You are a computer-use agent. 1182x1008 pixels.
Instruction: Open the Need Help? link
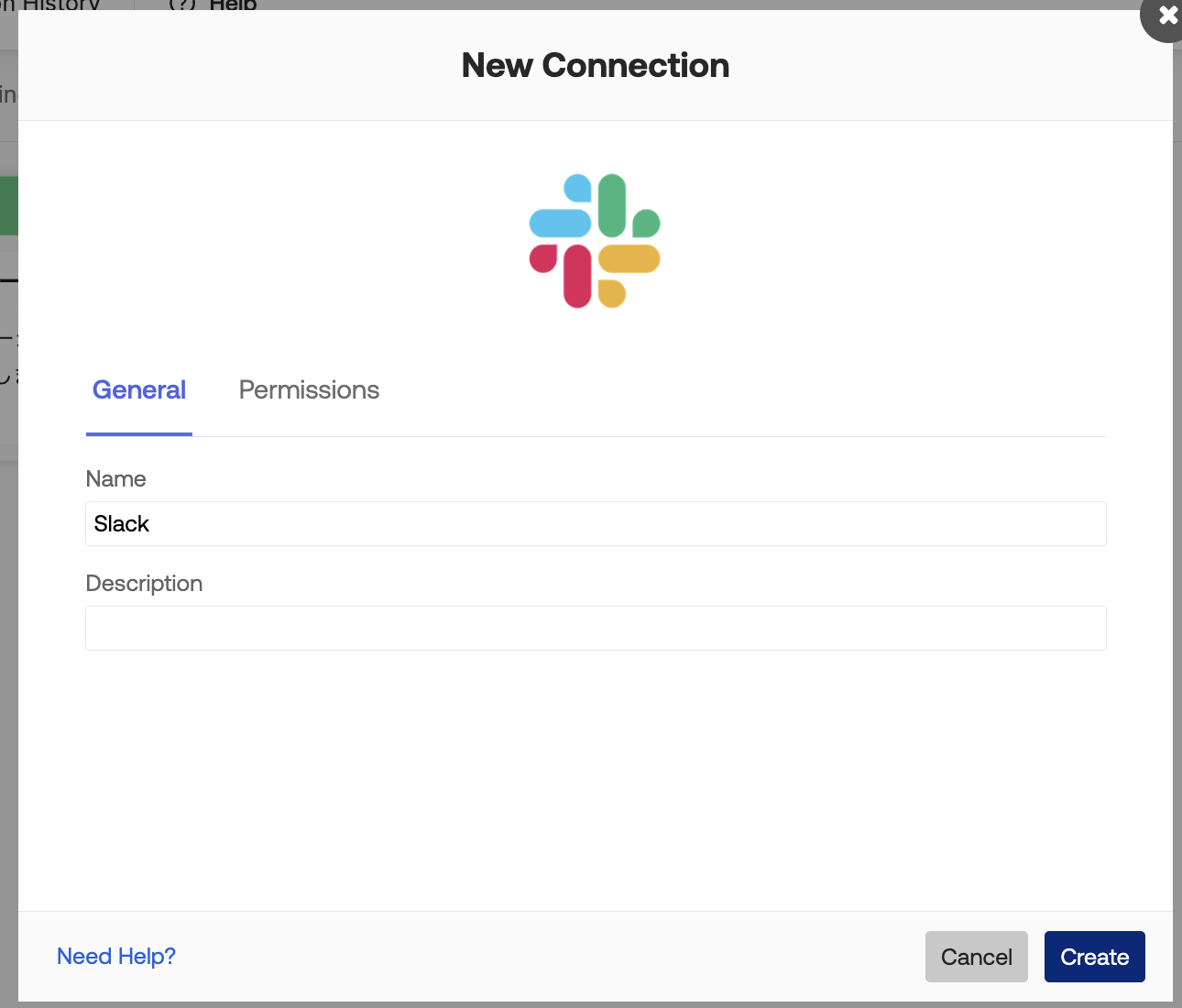(116, 957)
